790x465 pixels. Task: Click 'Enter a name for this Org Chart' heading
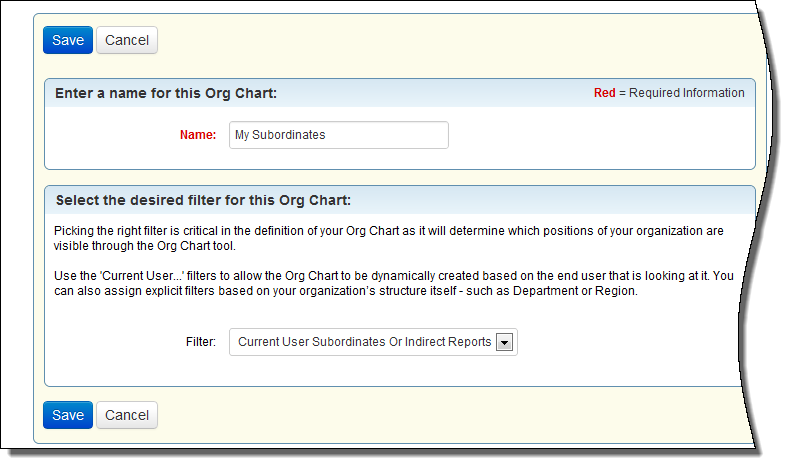click(166, 93)
